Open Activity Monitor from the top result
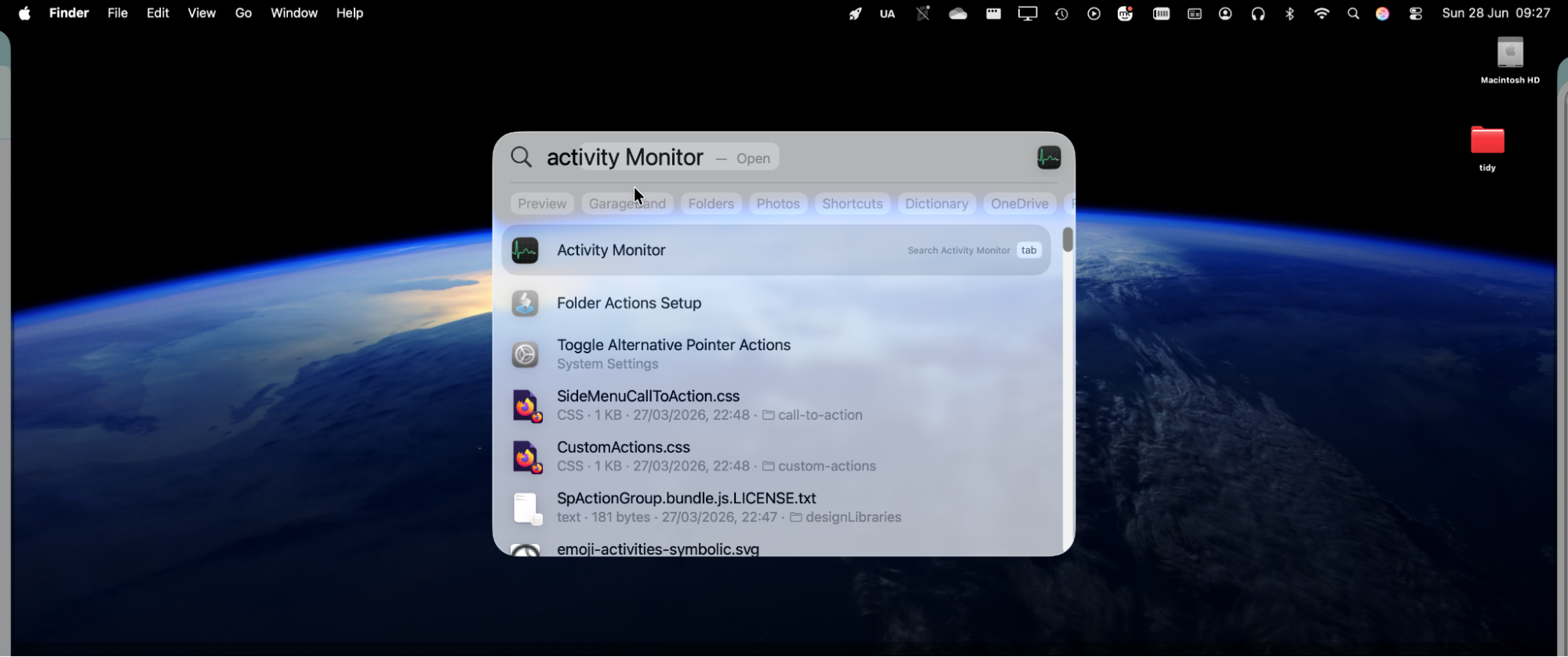 776,250
